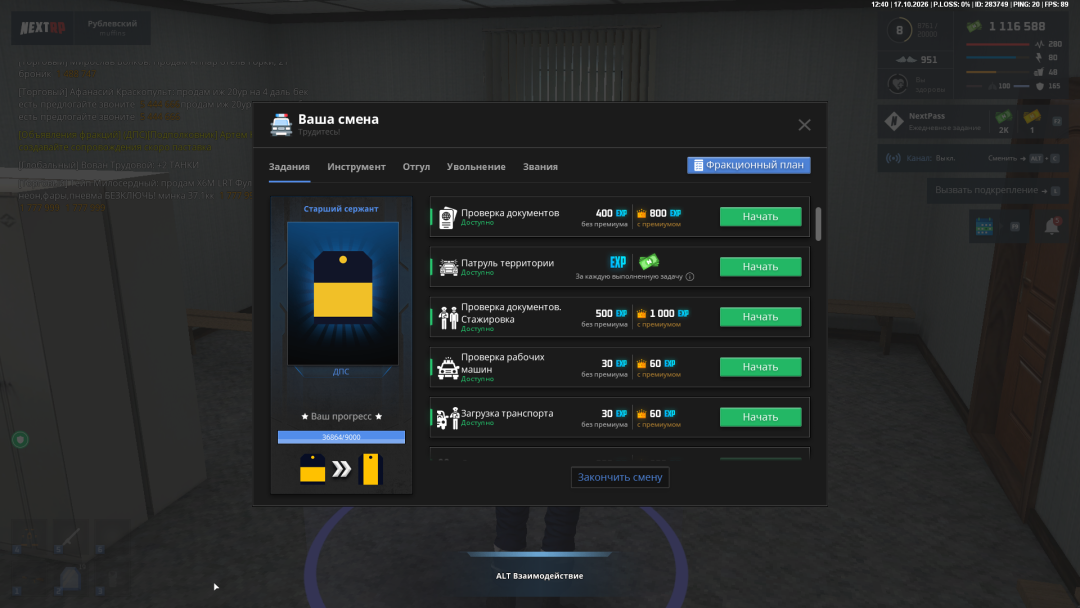Screen dimensions: 1080x608
Task: Click the heart health icon in HUD
Action: pos(897,84)
